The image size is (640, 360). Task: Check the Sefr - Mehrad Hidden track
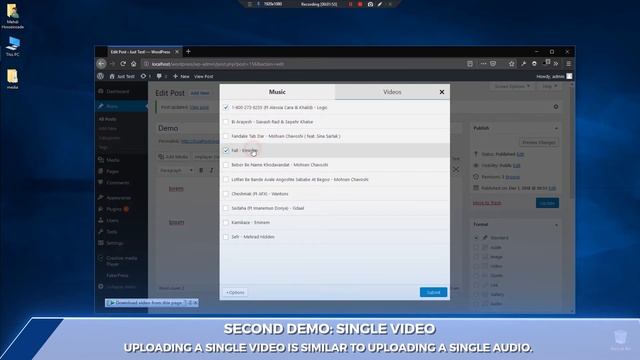coord(226,237)
